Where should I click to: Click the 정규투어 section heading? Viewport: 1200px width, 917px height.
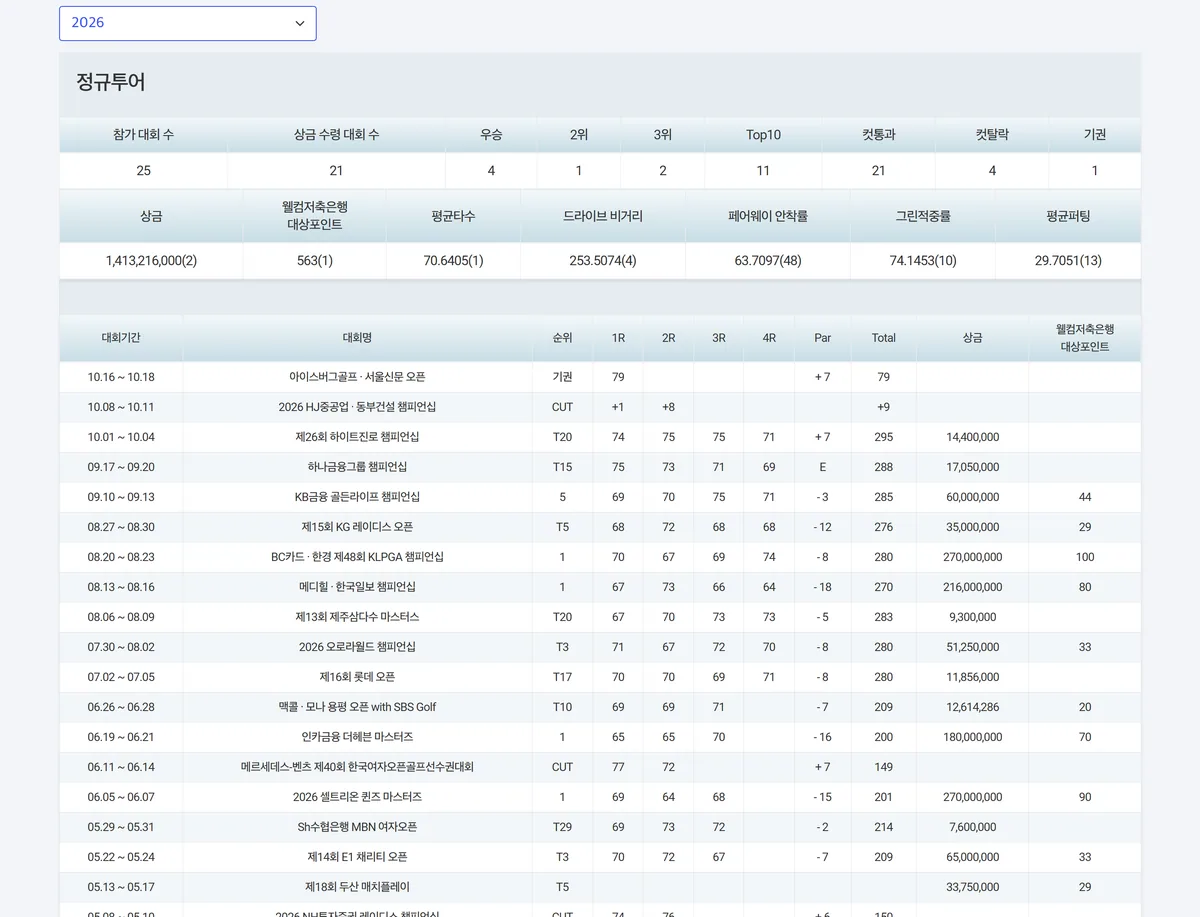click(111, 82)
